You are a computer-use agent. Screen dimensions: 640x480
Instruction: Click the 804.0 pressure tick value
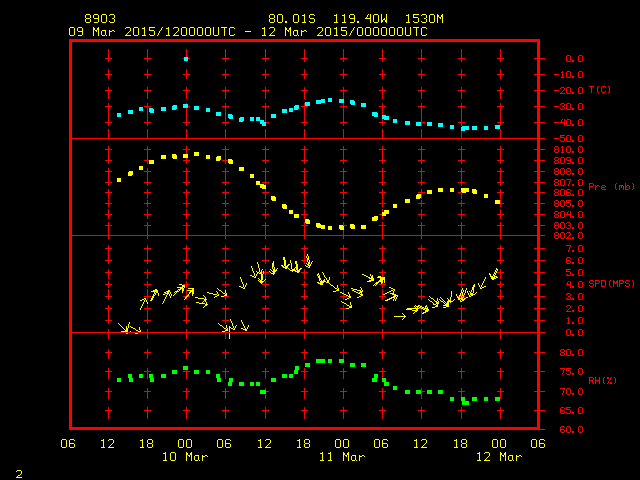point(569,215)
